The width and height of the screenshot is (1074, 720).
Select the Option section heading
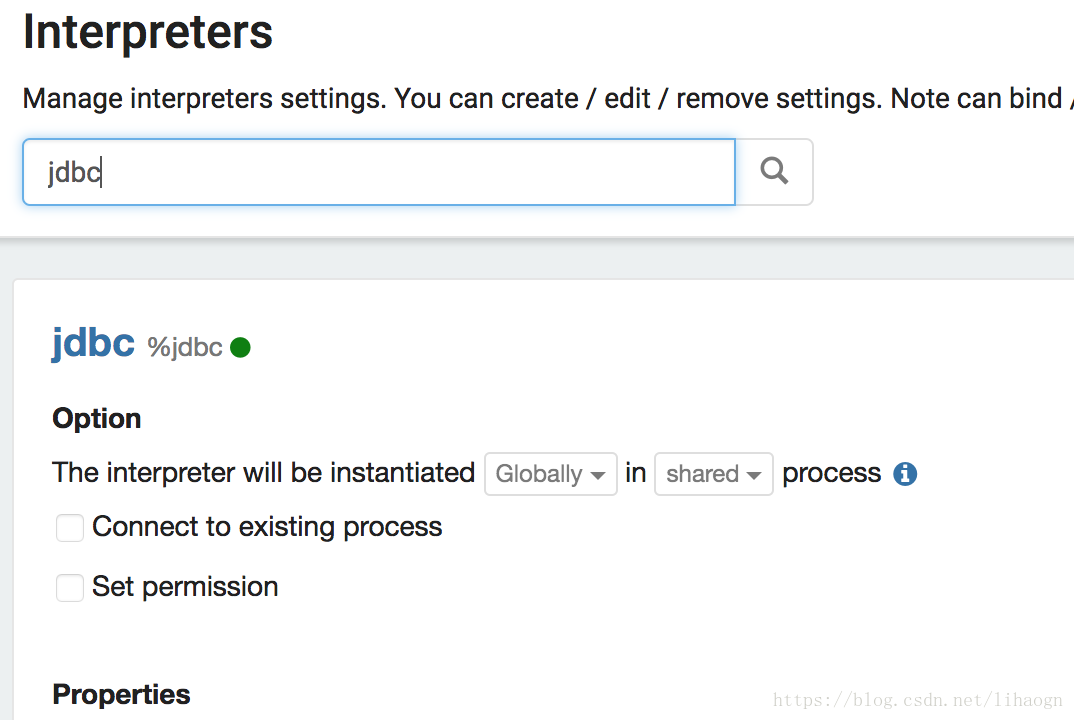coord(97,419)
